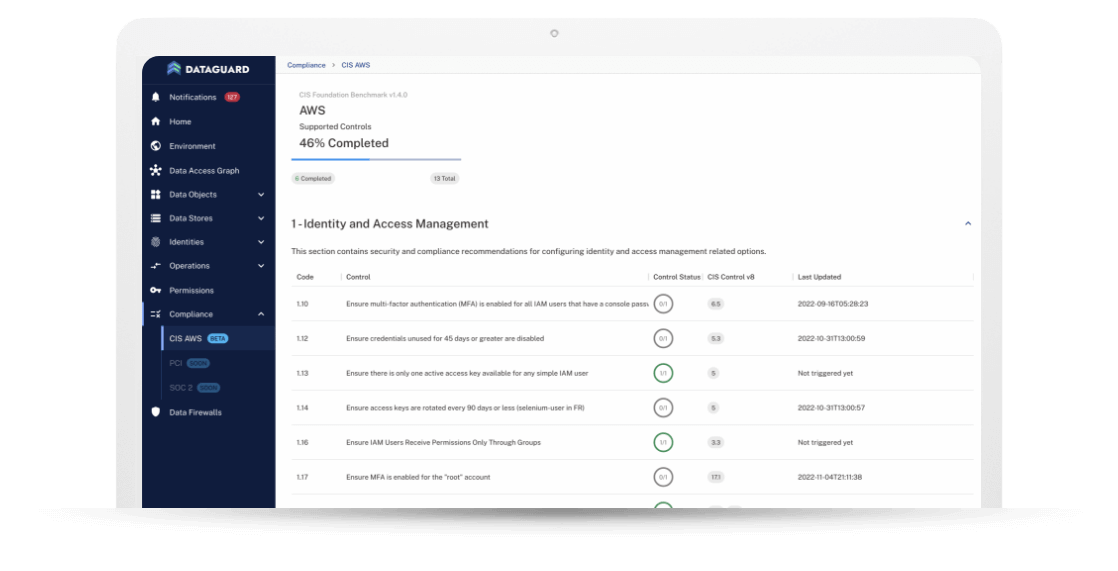Click status circle for control 1.10
1118x571 pixels.
click(663, 304)
